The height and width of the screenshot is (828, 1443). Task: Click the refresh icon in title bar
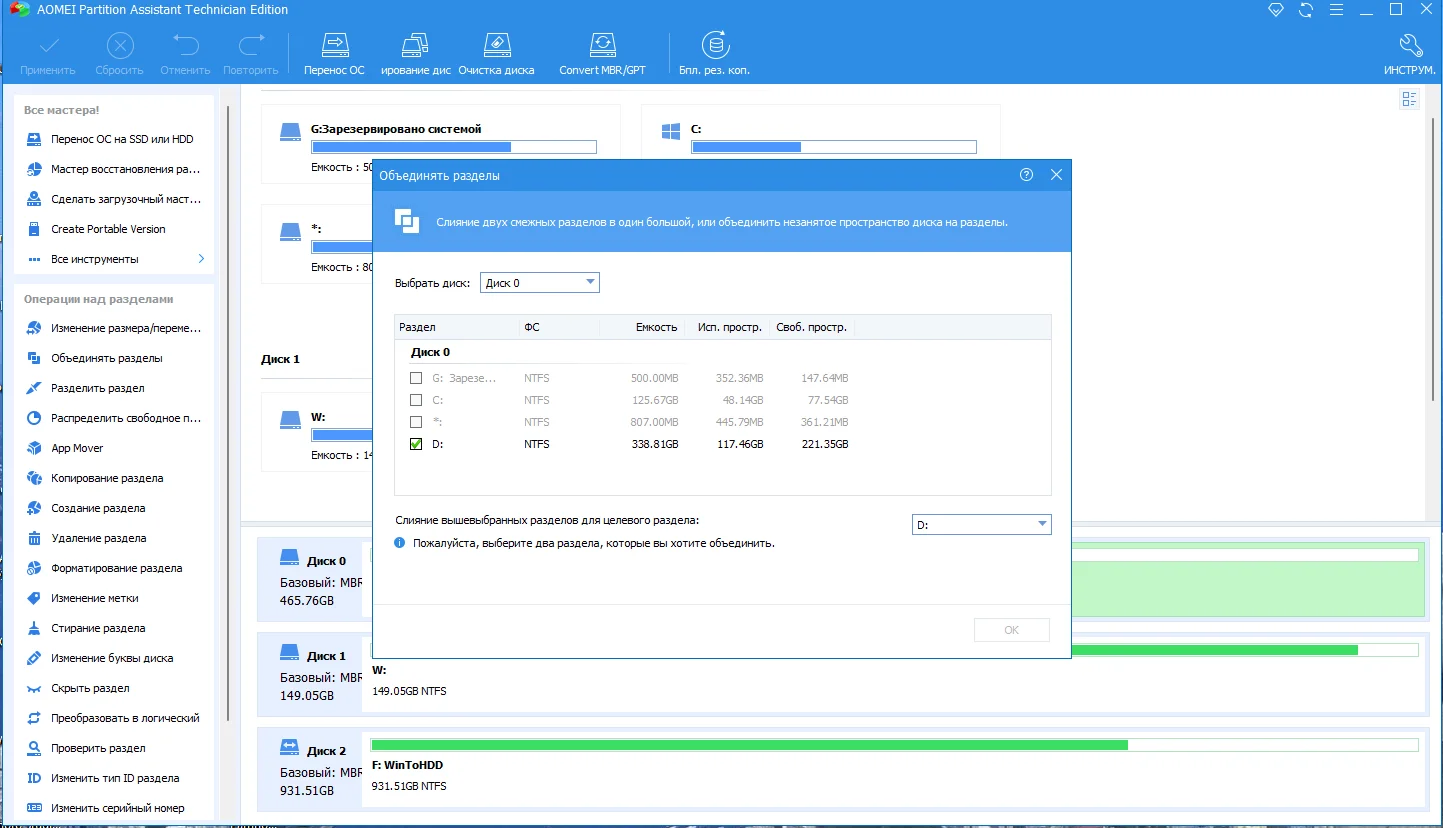point(1306,10)
